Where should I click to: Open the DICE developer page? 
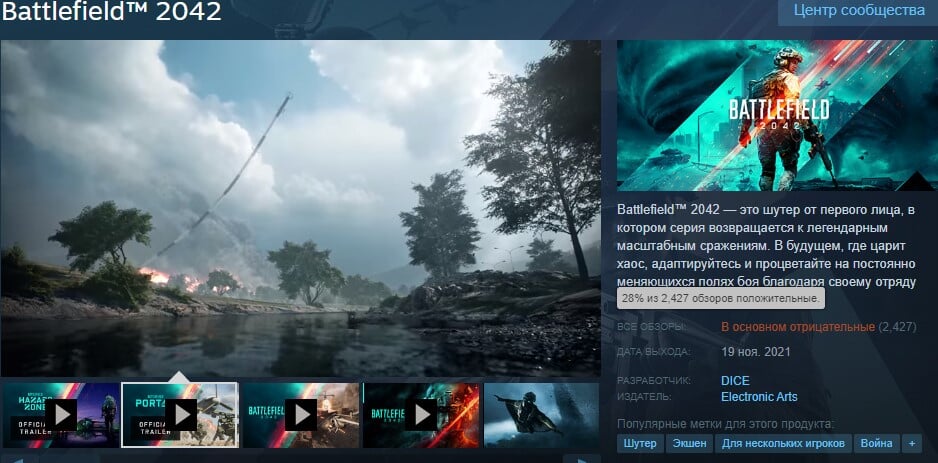click(735, 381)
